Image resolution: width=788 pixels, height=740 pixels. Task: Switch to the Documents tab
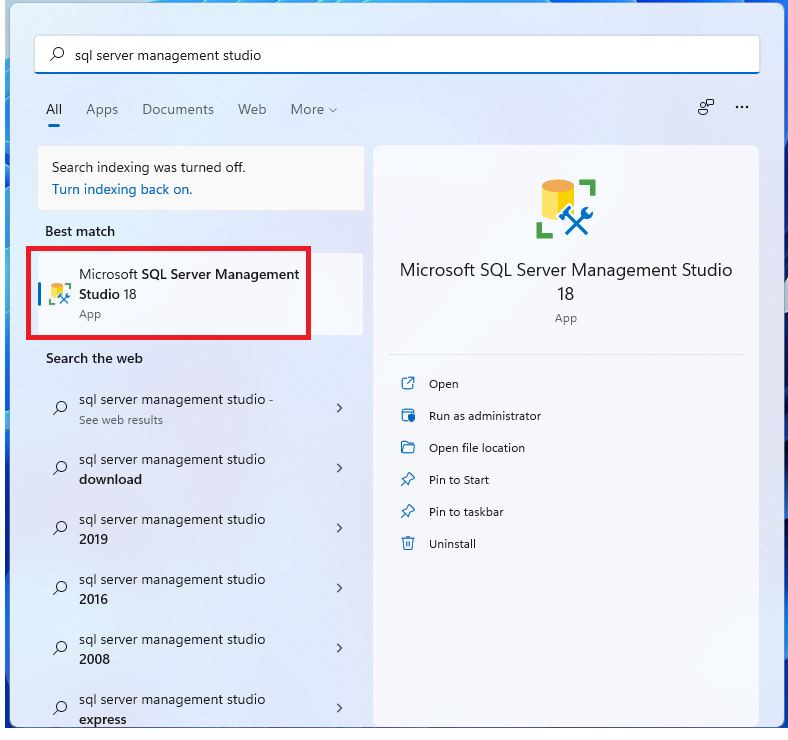click(x=178, y=110)
